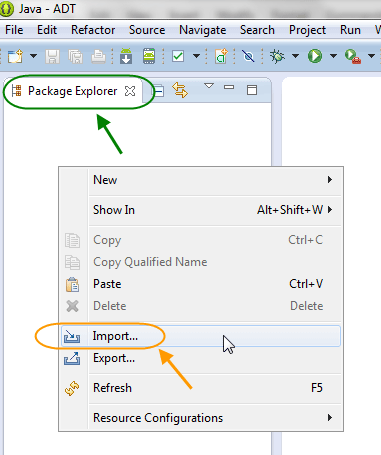Viewport: 381px width, 455px height.
Task: Expand the Run button dropdown arrow
Action: click(x=333, y=56)
